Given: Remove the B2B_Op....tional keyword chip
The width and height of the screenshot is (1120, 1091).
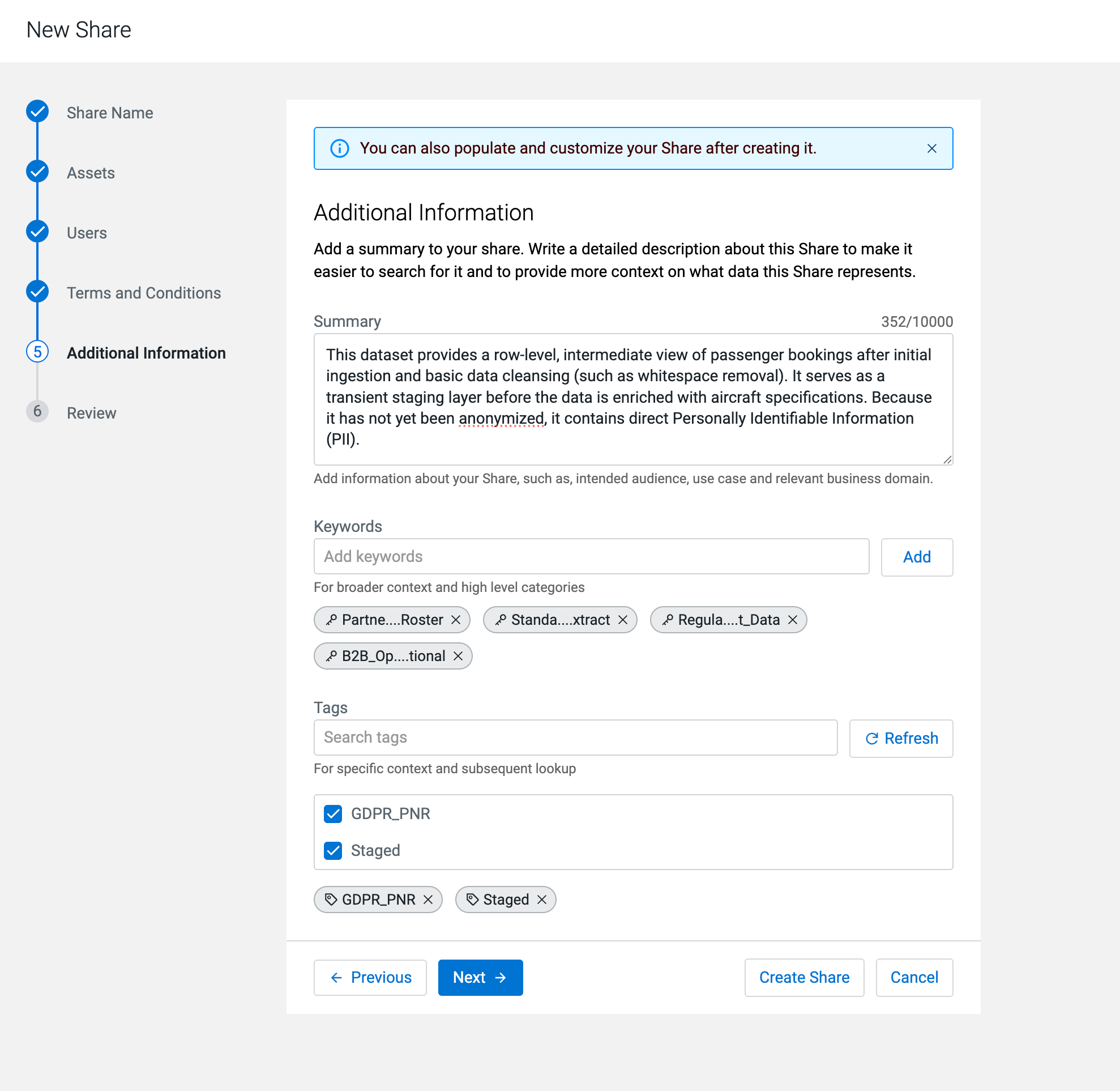Looking at the screenshot, I should pos(458,656).
